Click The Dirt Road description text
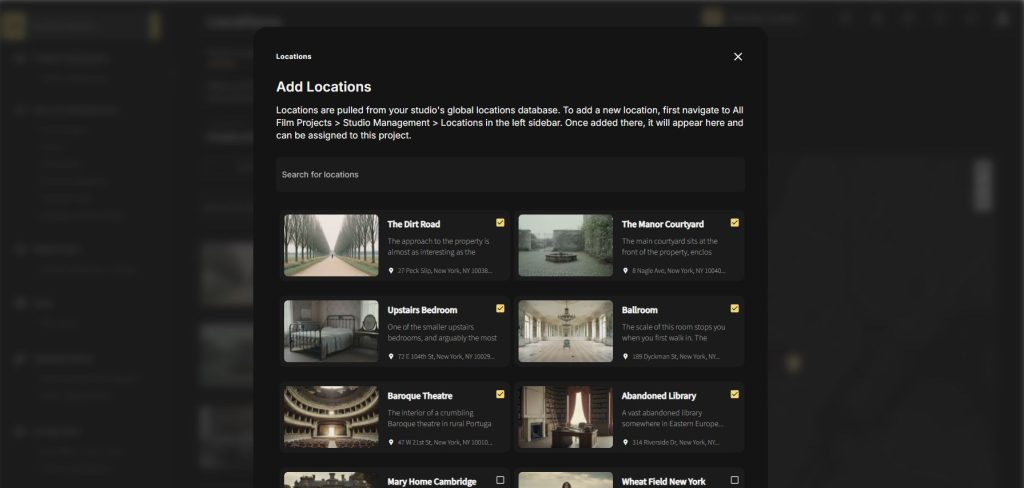Image resolution: width=1024 pixels, height=488 pixels. pyautogui.click(x=438, y=246)
